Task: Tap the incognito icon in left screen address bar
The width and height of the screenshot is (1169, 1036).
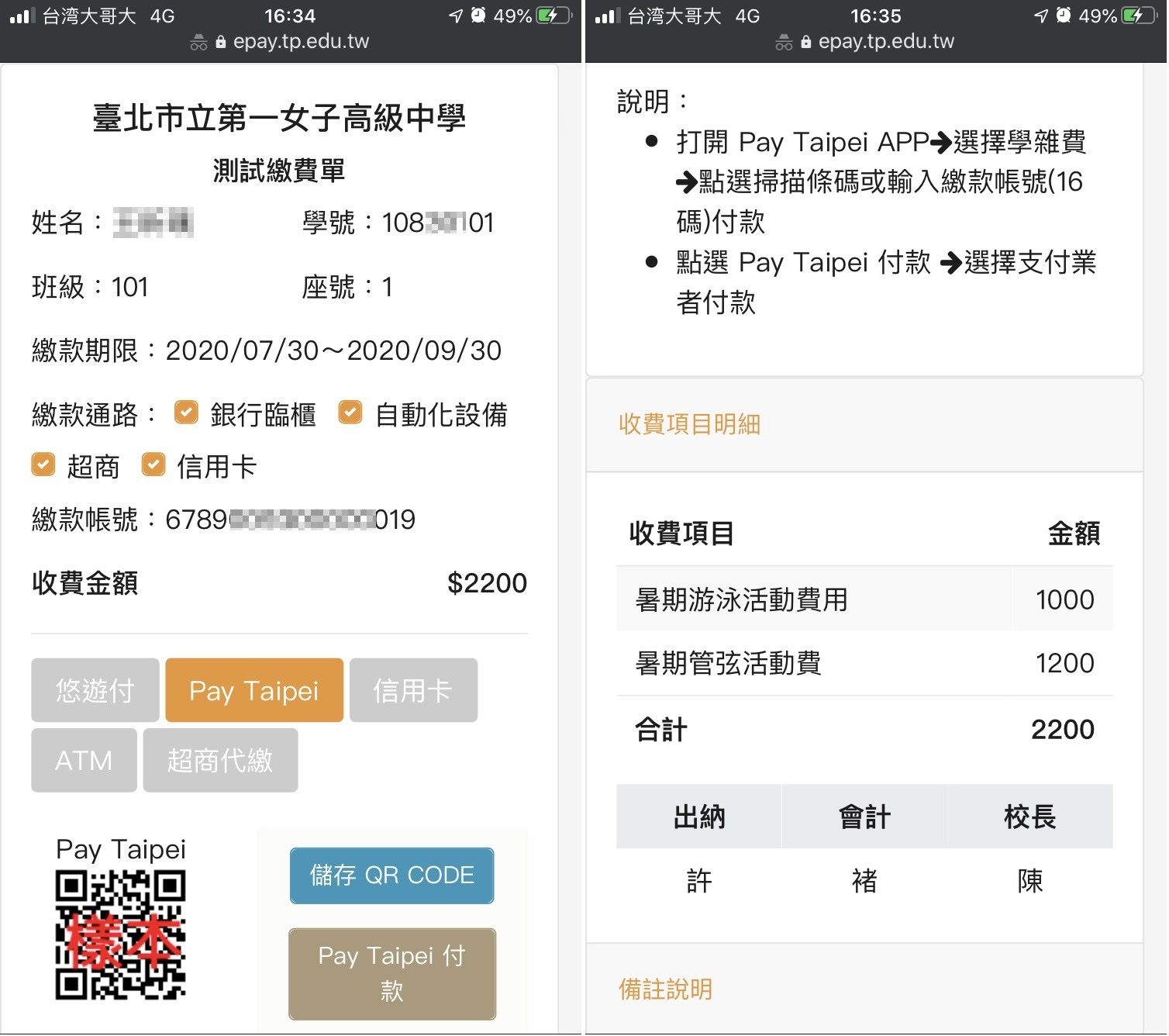Action: pos(199,43)
